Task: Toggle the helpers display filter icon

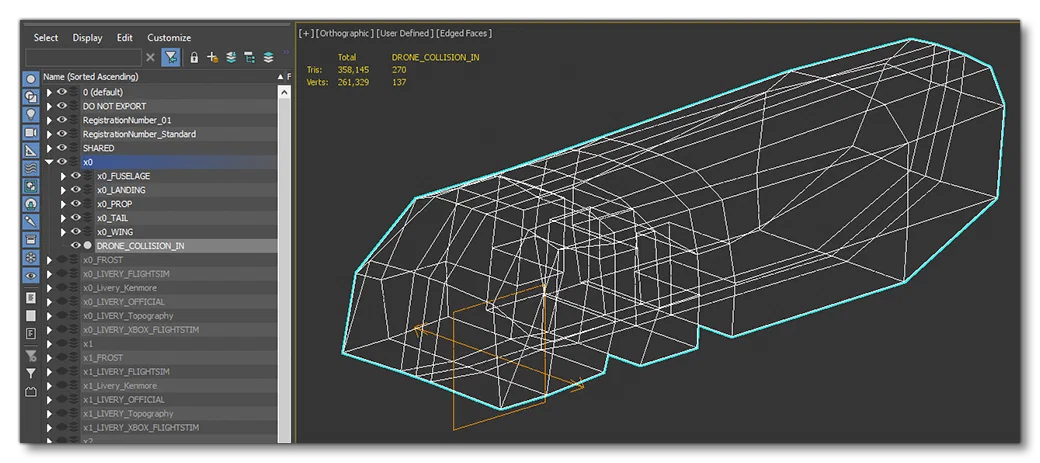Action: [31, 151]
